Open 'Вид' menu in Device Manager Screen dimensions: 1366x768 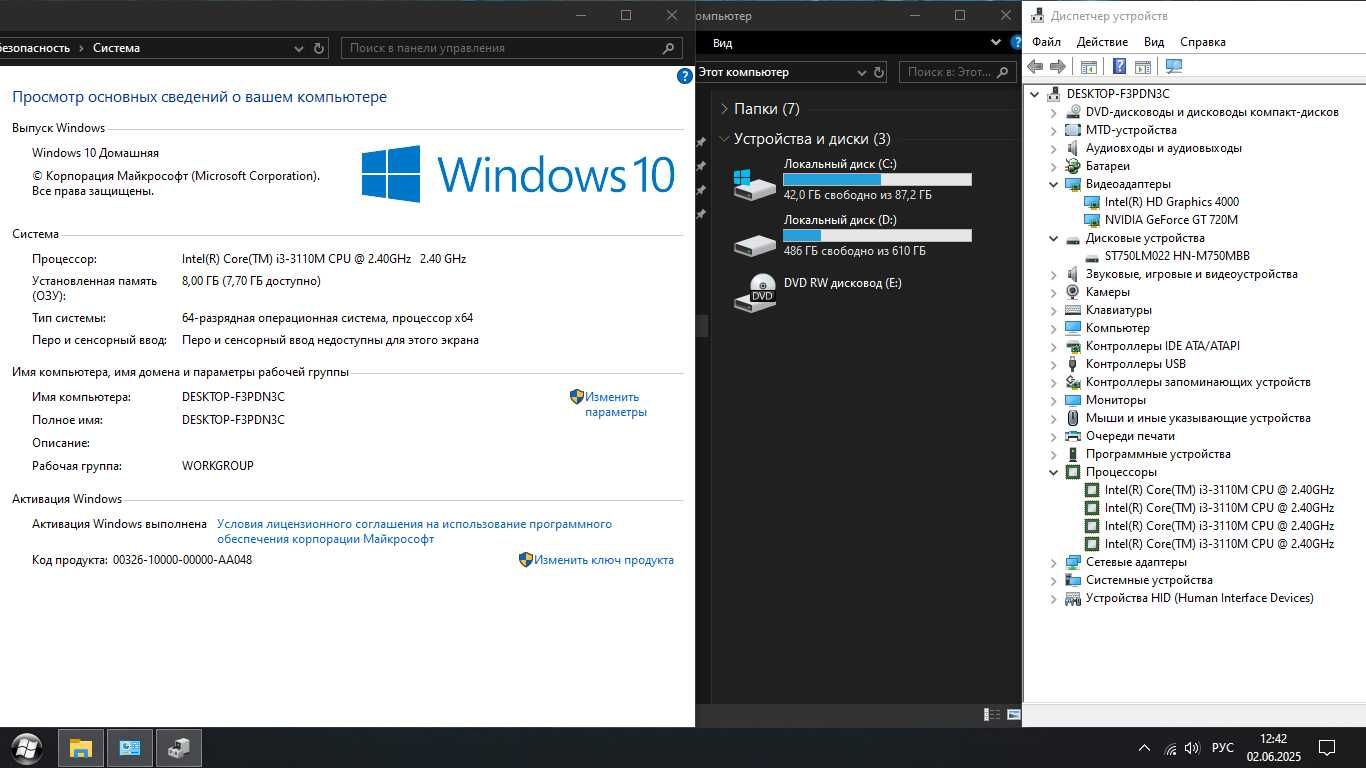pos(1154,42)
